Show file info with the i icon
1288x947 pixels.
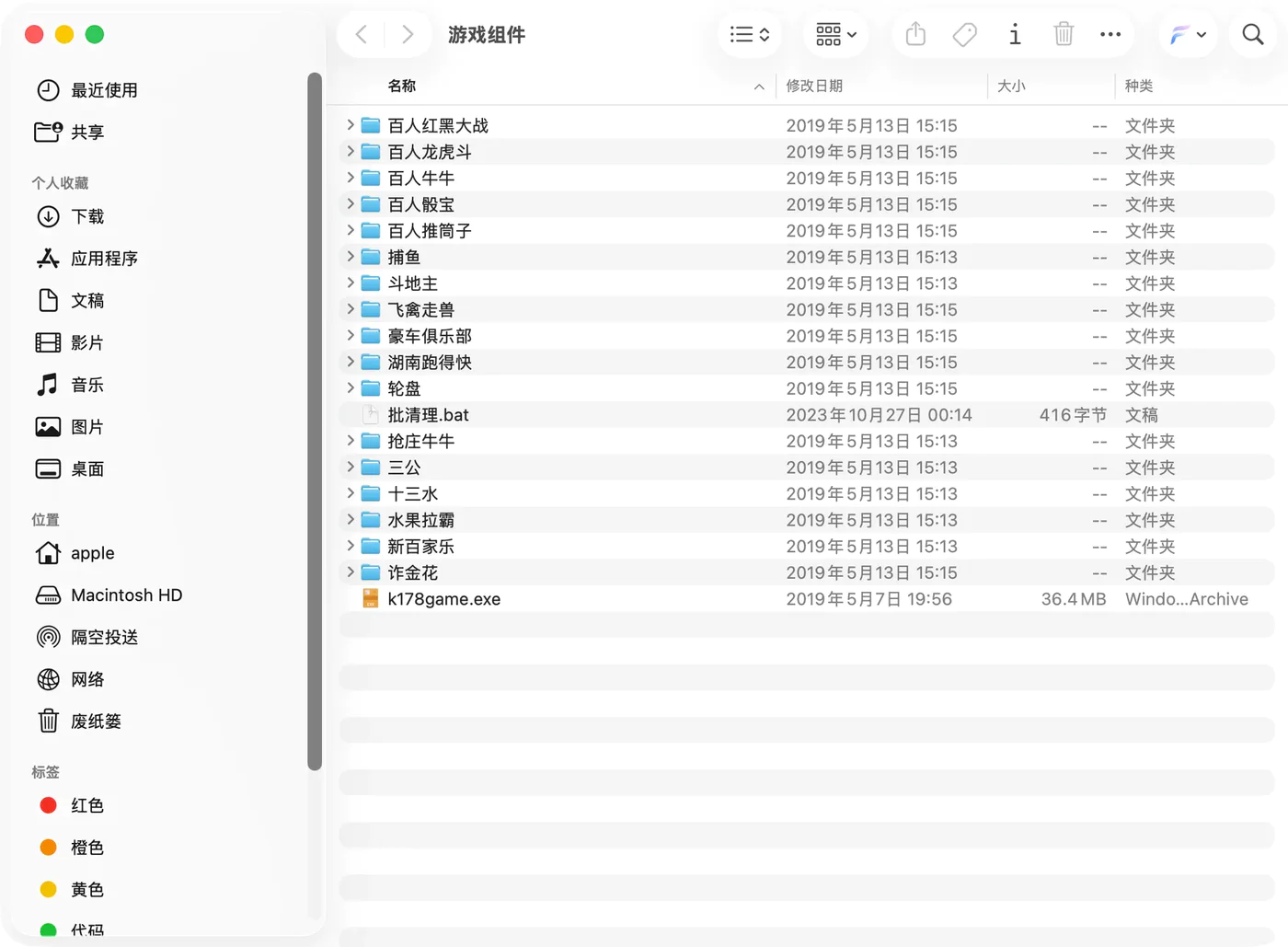coord(1015,35)
